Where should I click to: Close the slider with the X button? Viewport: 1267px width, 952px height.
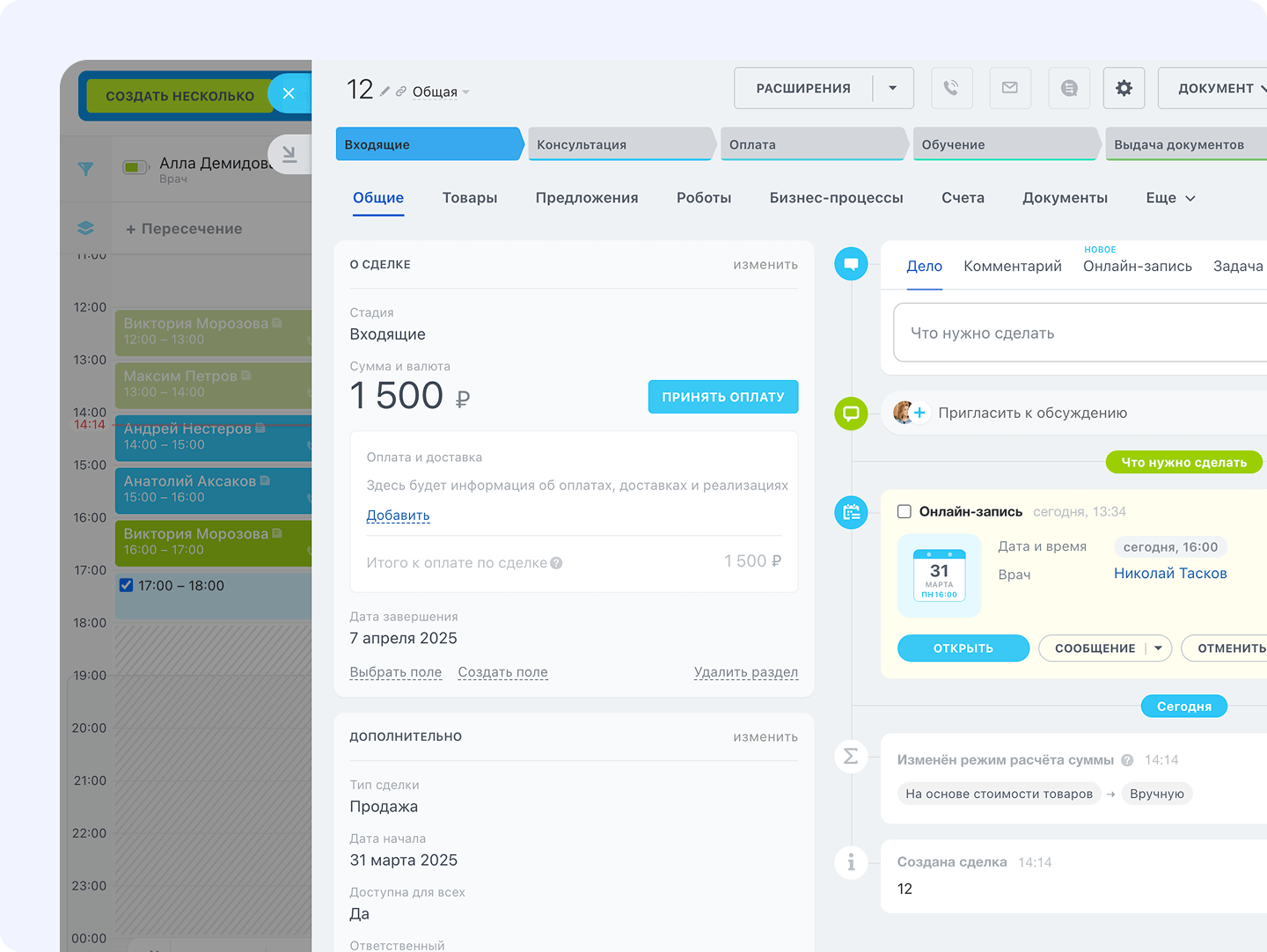click(289, 93)
